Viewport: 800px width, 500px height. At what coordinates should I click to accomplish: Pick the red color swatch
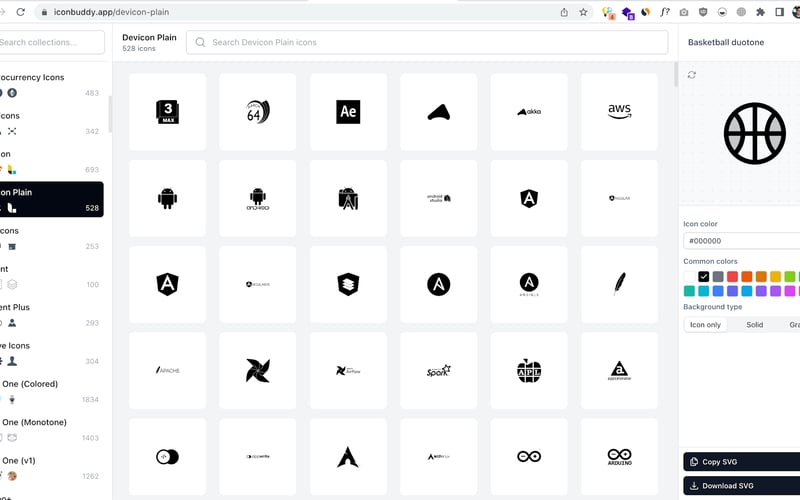(732, 277)
